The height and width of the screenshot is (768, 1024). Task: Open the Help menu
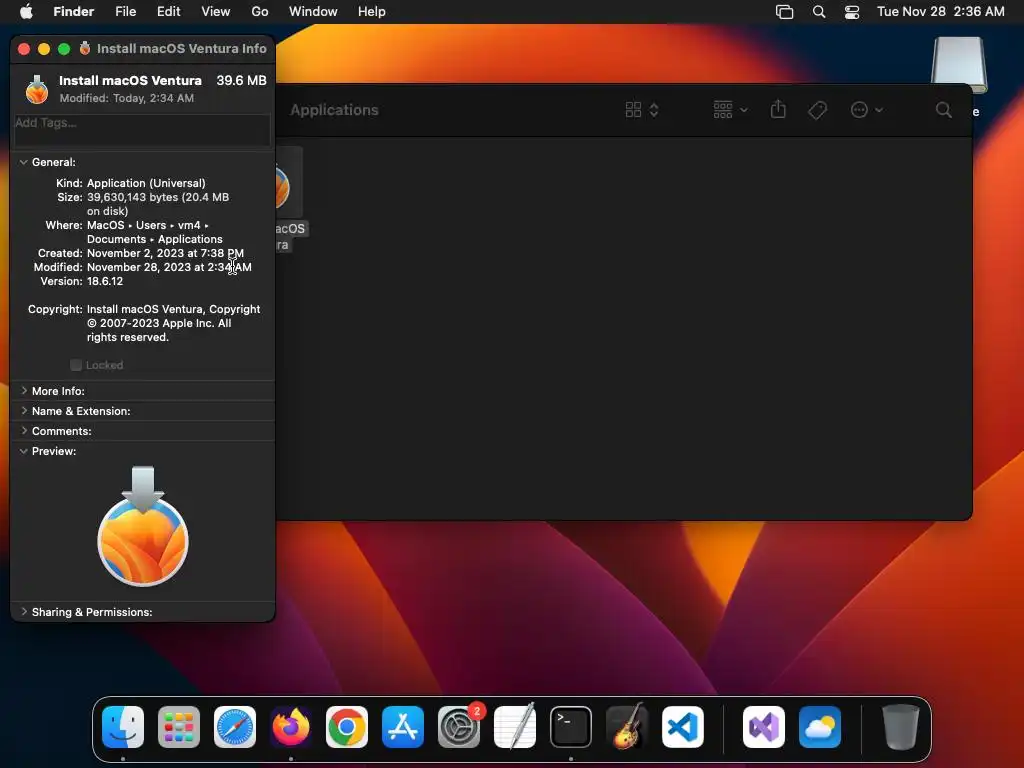coord(372,12)
